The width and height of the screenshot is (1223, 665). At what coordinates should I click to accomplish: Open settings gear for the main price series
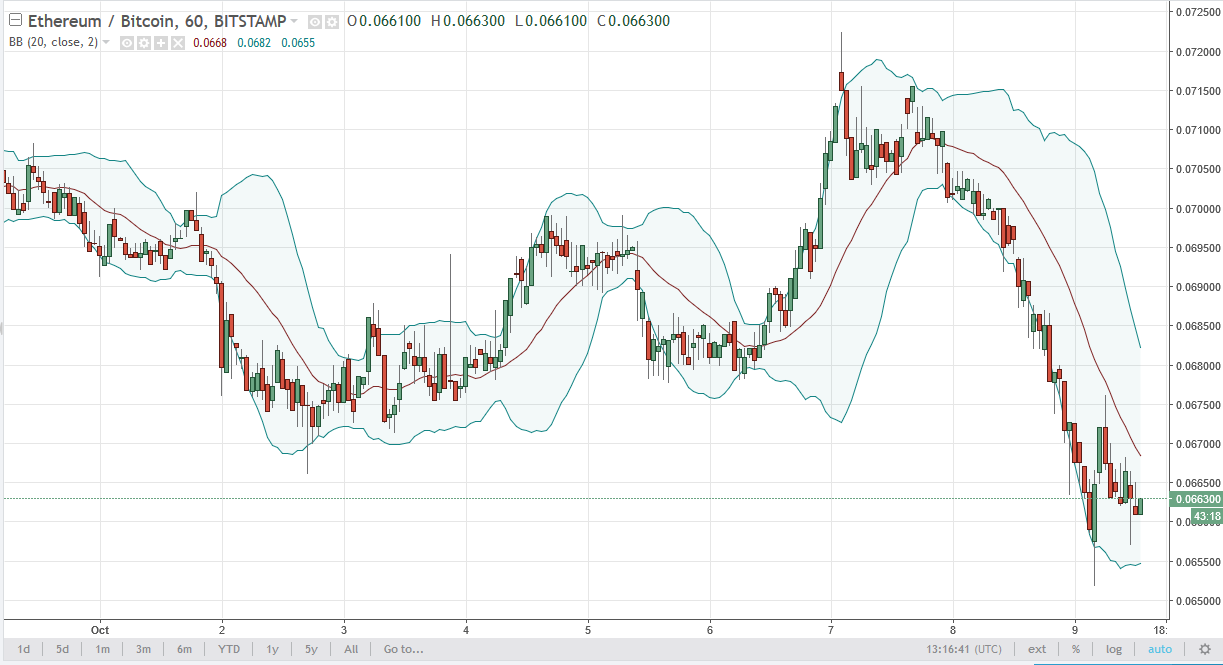[x=331, y=21]
